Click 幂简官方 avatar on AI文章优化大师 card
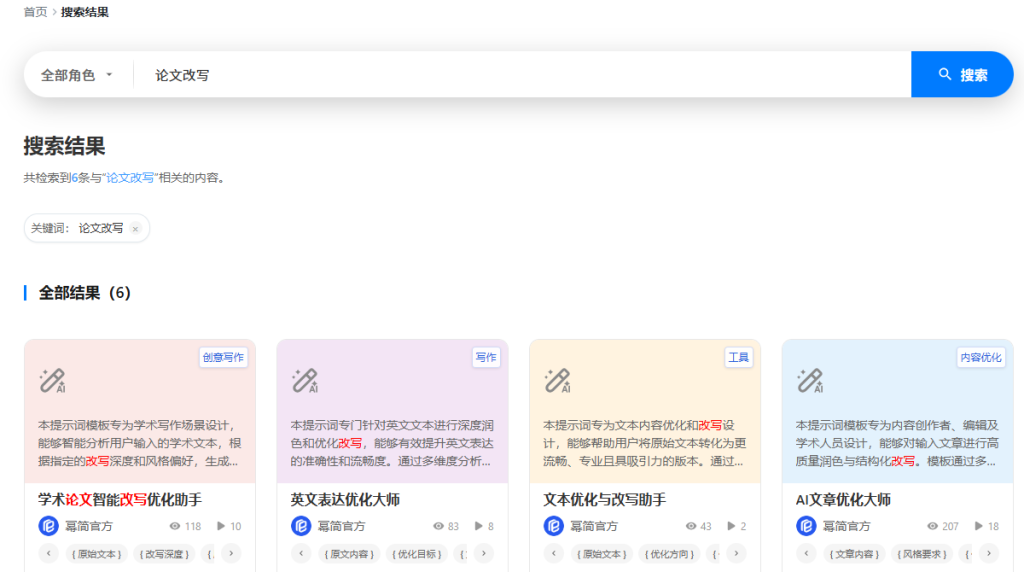Screen dimensions: 1024x572 [x=806, y=526]
